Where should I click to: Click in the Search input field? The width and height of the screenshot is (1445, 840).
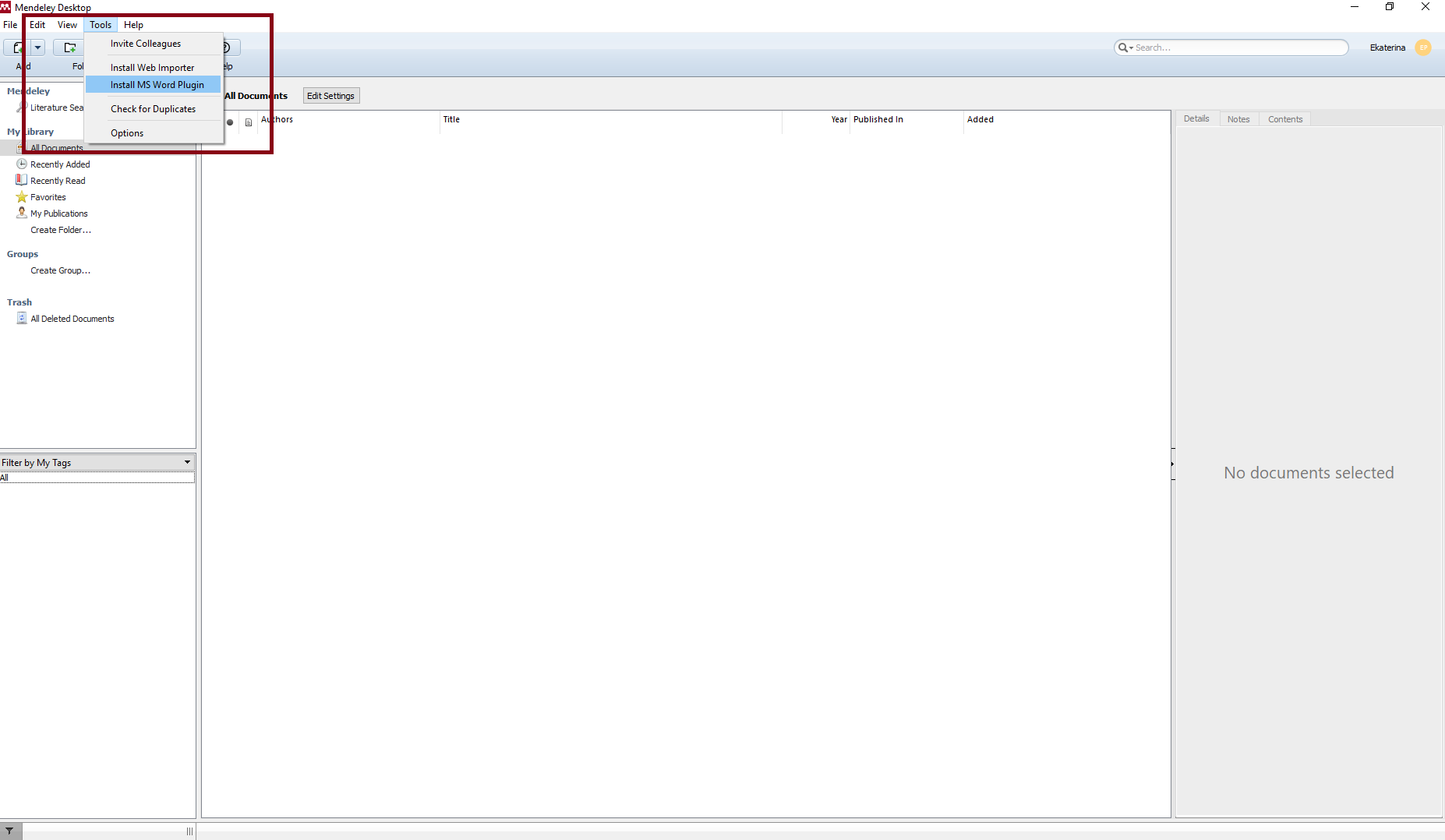tap(1239, 48)
